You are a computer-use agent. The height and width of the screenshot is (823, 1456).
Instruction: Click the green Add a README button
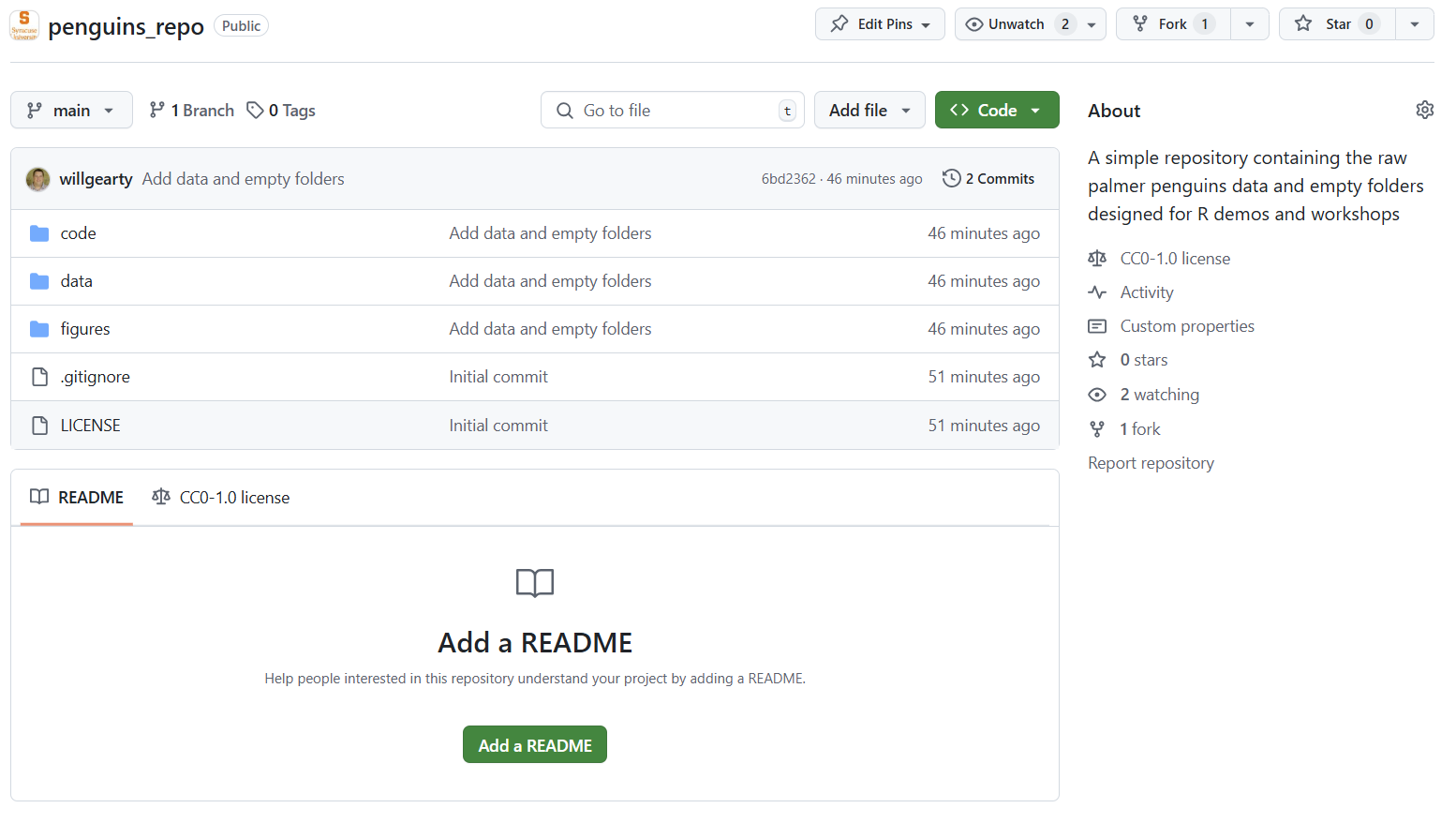(x=535, y=745)
